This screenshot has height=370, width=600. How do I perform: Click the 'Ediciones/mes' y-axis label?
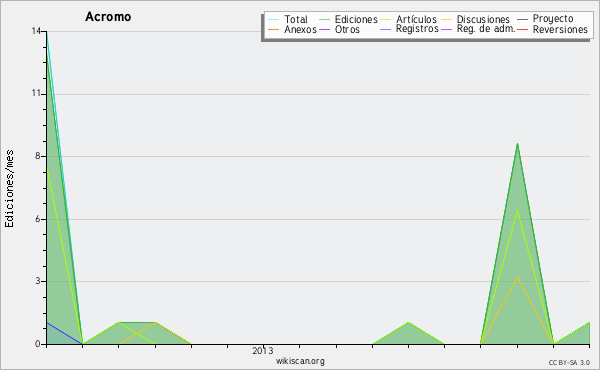[x=9, y=189]
